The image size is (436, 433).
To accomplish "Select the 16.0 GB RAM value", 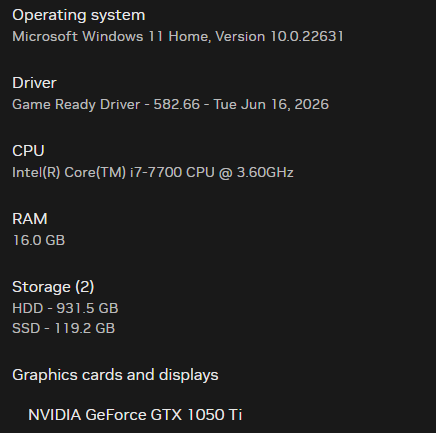I will point(39,240).
